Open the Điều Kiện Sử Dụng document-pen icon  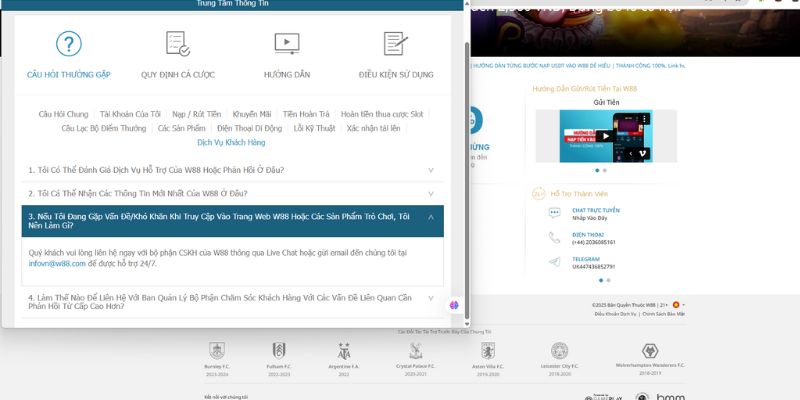395,44
